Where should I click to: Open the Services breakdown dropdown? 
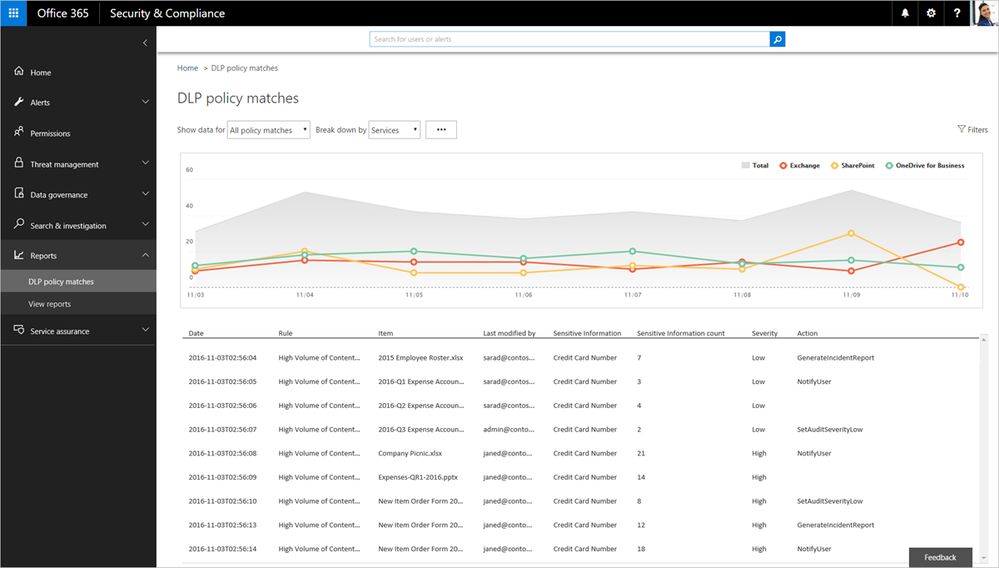(x=394, y=130)
